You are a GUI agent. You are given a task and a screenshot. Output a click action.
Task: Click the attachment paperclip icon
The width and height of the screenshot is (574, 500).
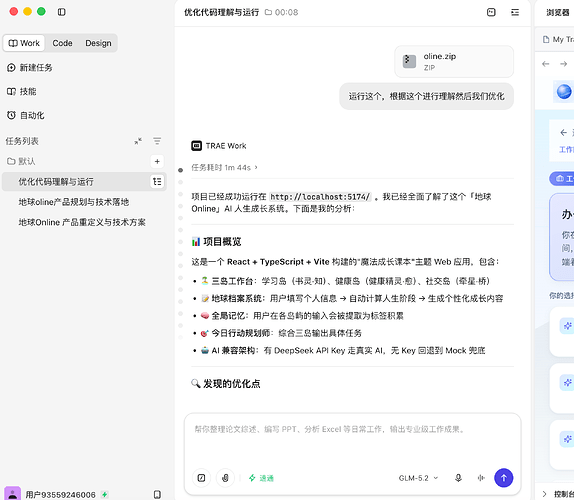225,478
